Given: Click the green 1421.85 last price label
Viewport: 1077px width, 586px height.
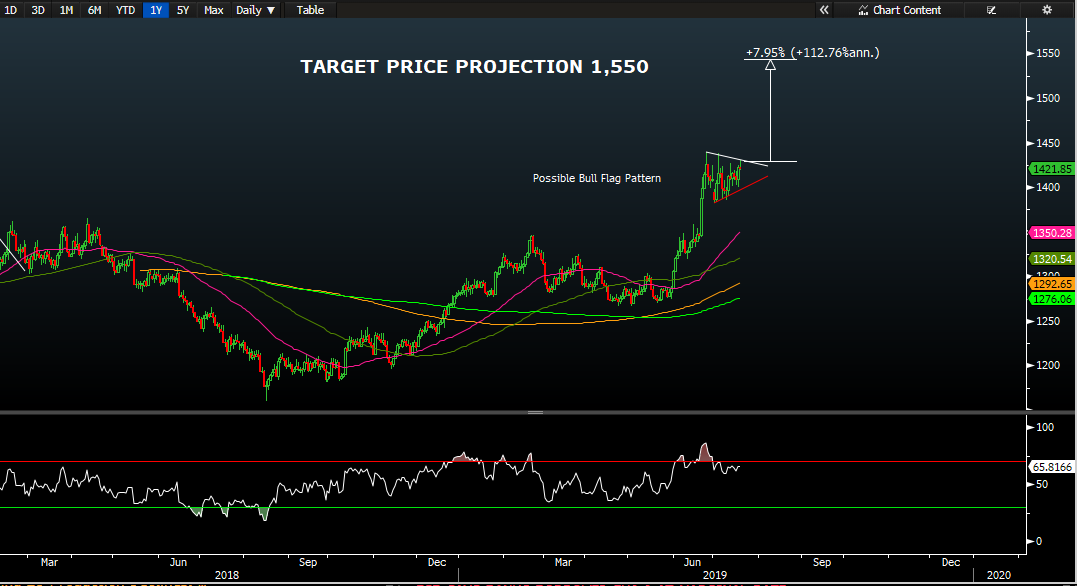Looking at the screenshot, I should tap(1052, 169).
